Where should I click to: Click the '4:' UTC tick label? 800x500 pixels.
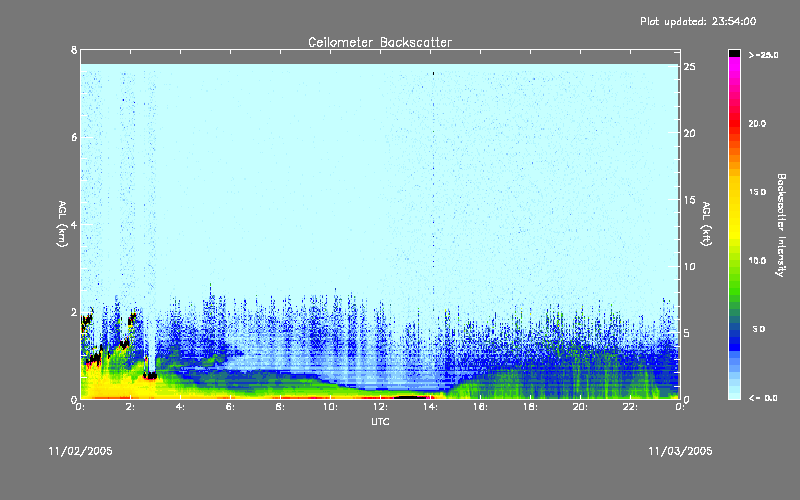tap(181, 407)
